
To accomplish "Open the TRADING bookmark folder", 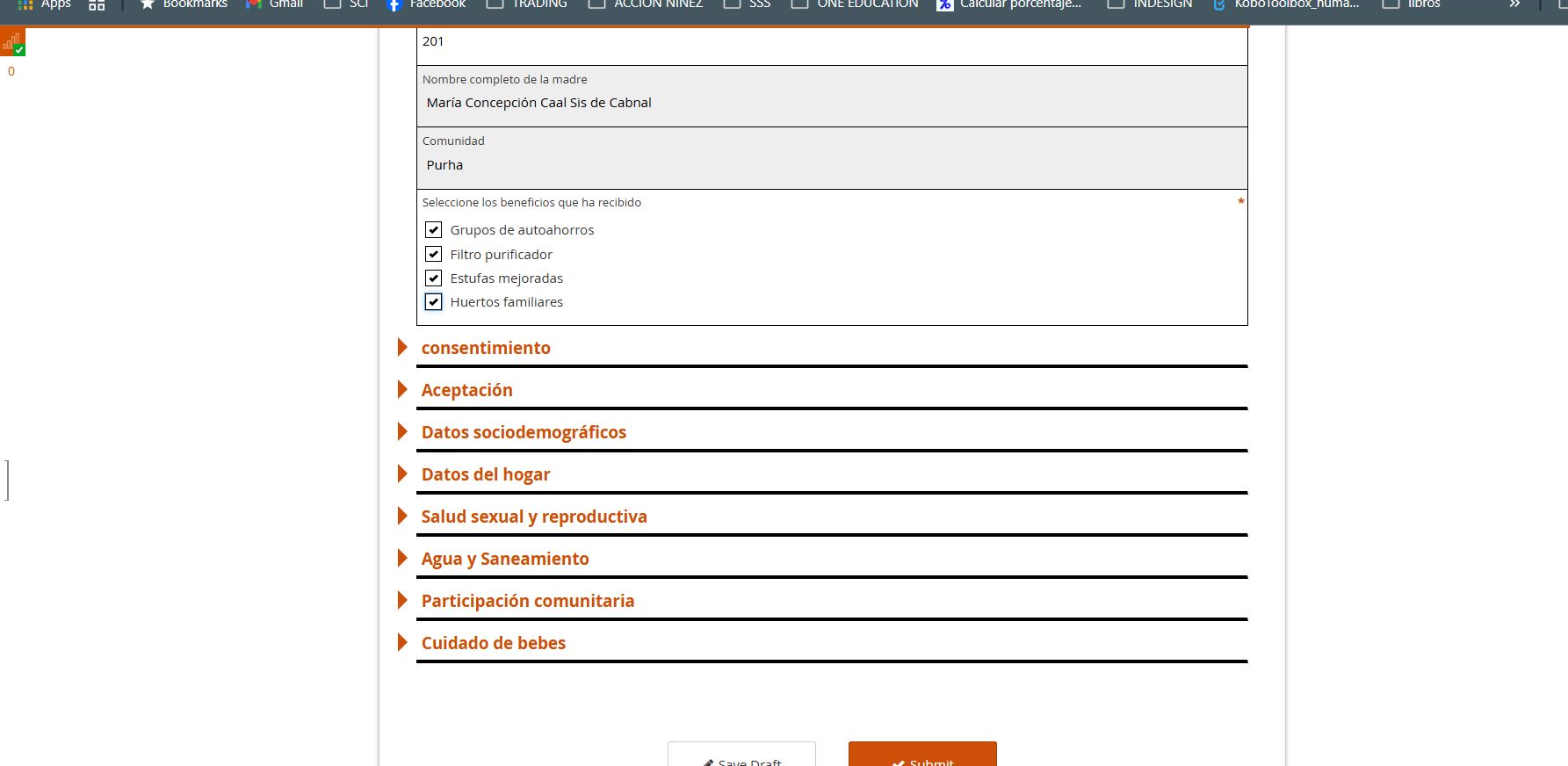I will pyautogui.click(x=528, y=4).
